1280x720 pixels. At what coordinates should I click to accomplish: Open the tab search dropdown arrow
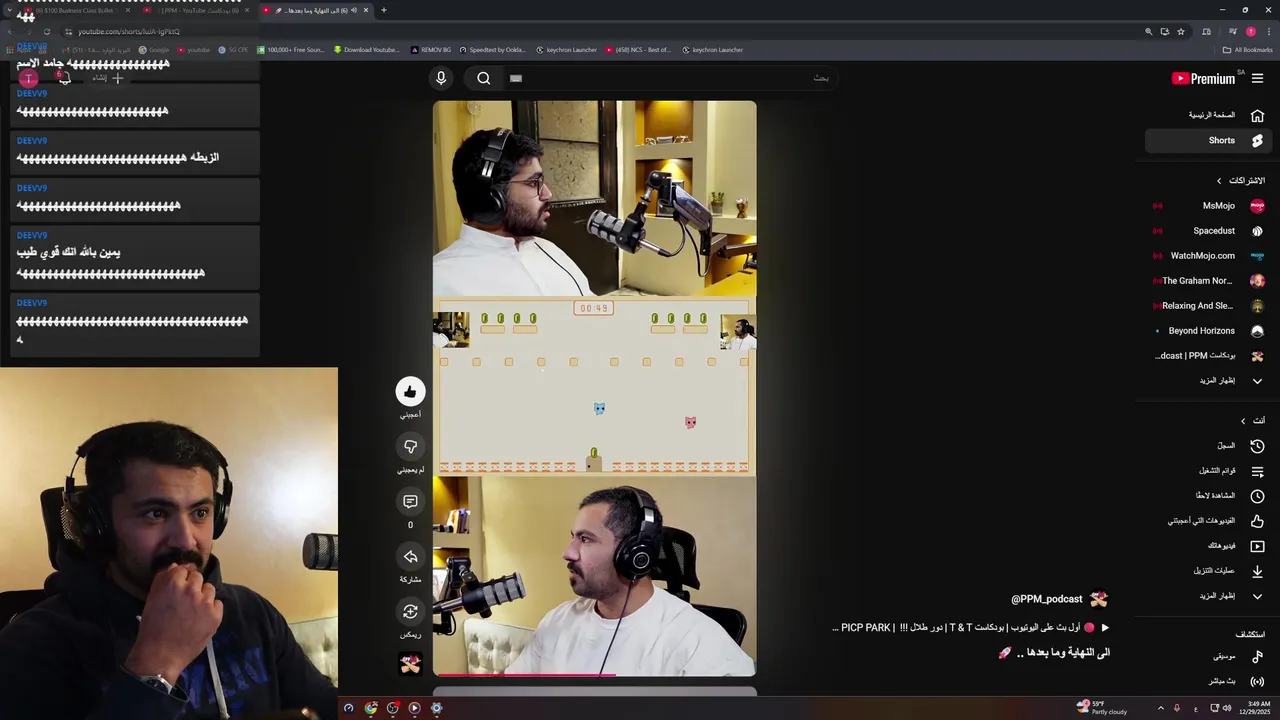point(10,10)
